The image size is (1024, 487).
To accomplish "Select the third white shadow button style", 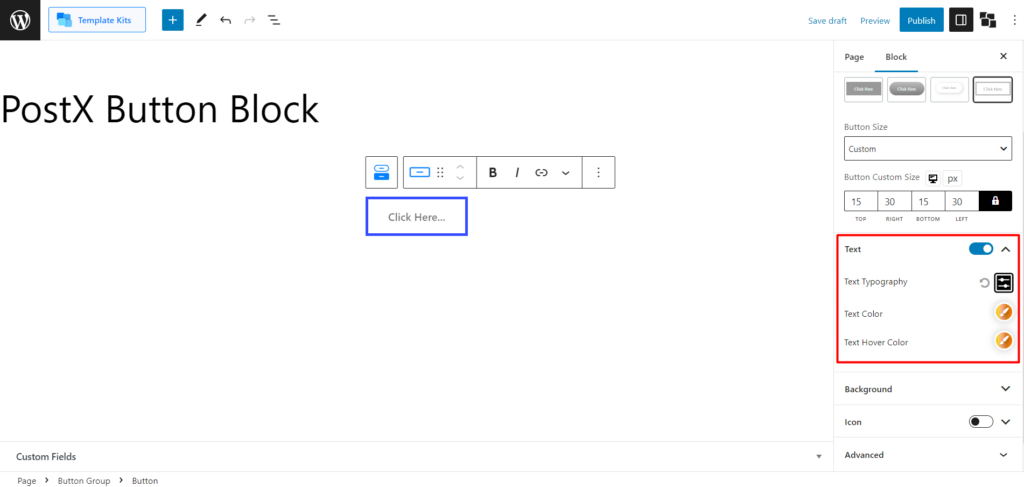I will click(950, 89).
